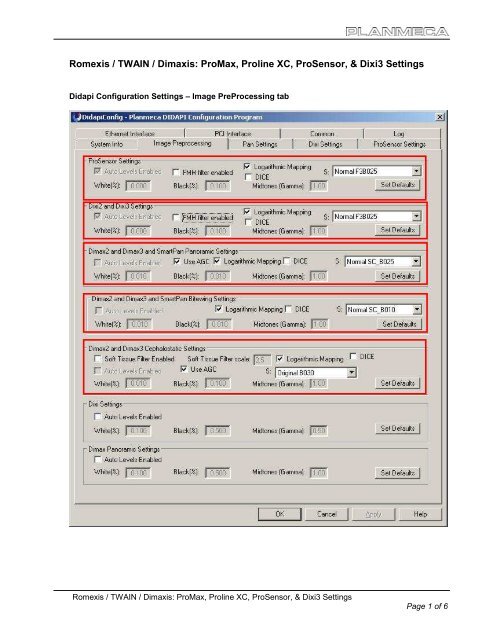Open the Ethernet Interface tab
Viewport: 495px width, 640px height.
(x=130, y=133)
